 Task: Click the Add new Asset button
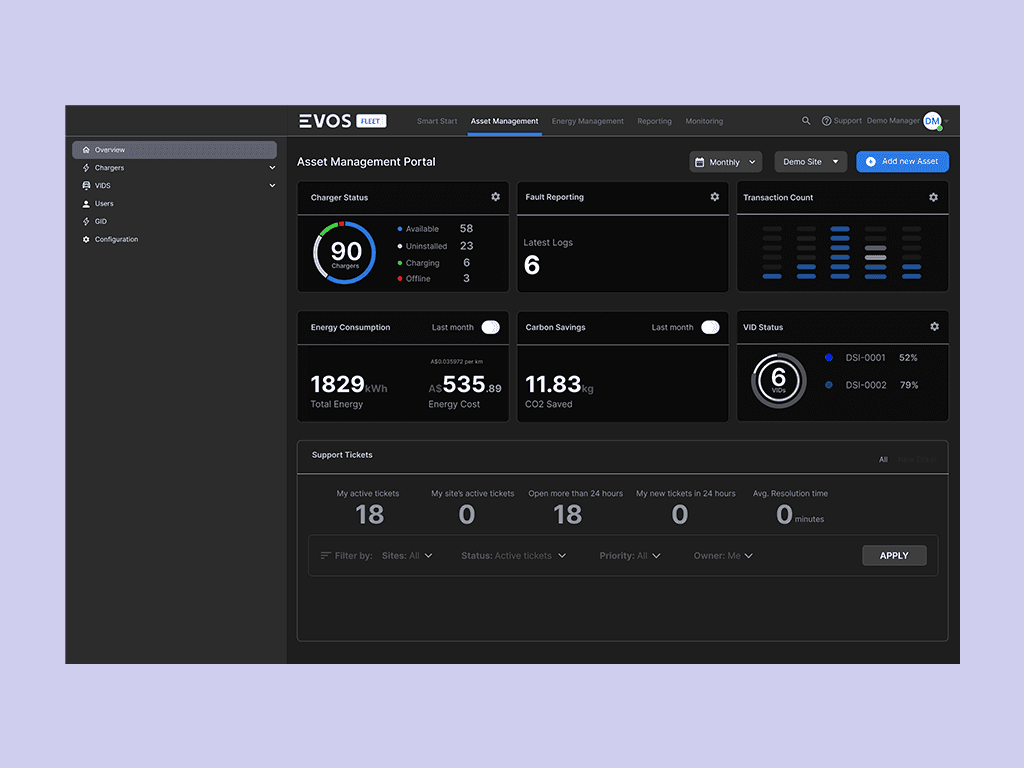tap(902, 161)
